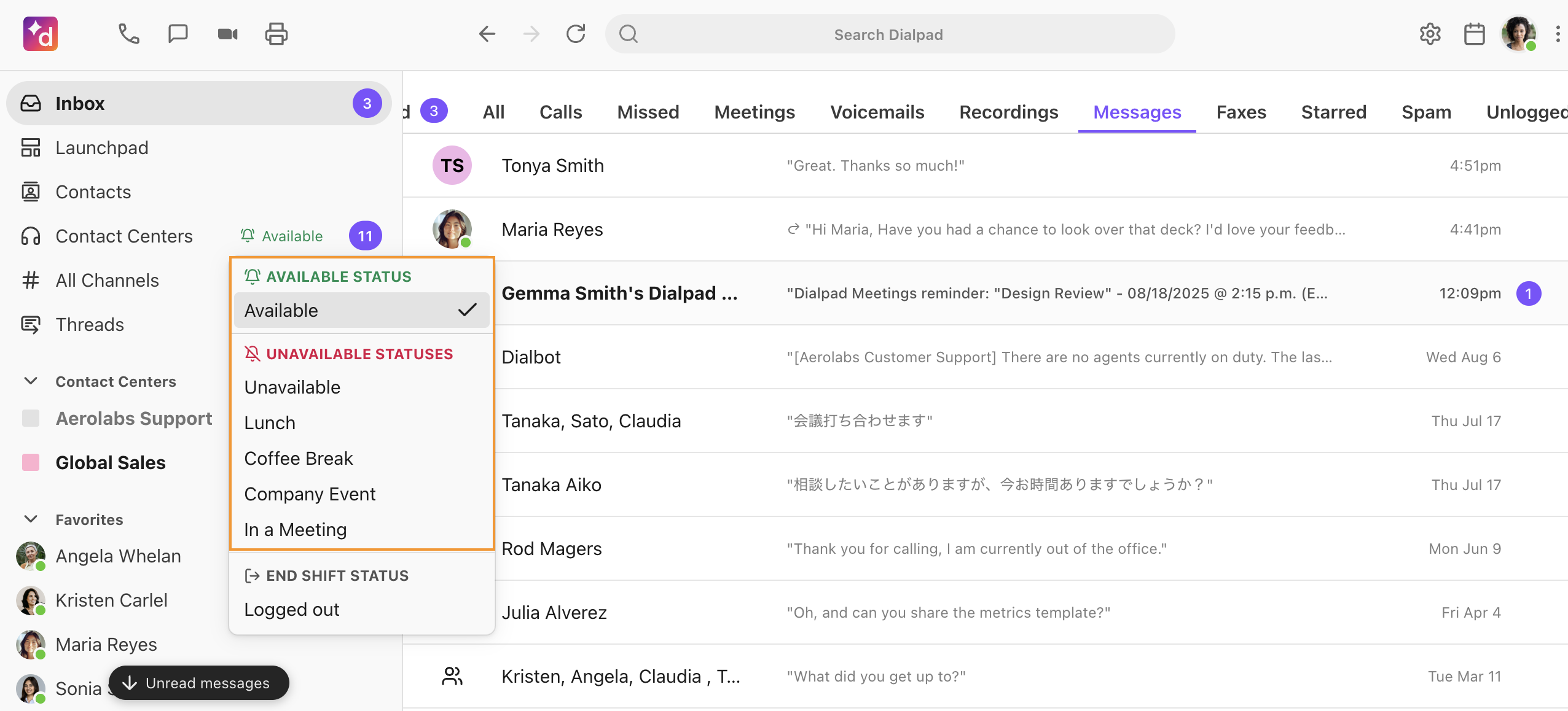This screenshot has width=1568, height=711.
Task: Click the Available status dropdown trigger
Action: 281,236
